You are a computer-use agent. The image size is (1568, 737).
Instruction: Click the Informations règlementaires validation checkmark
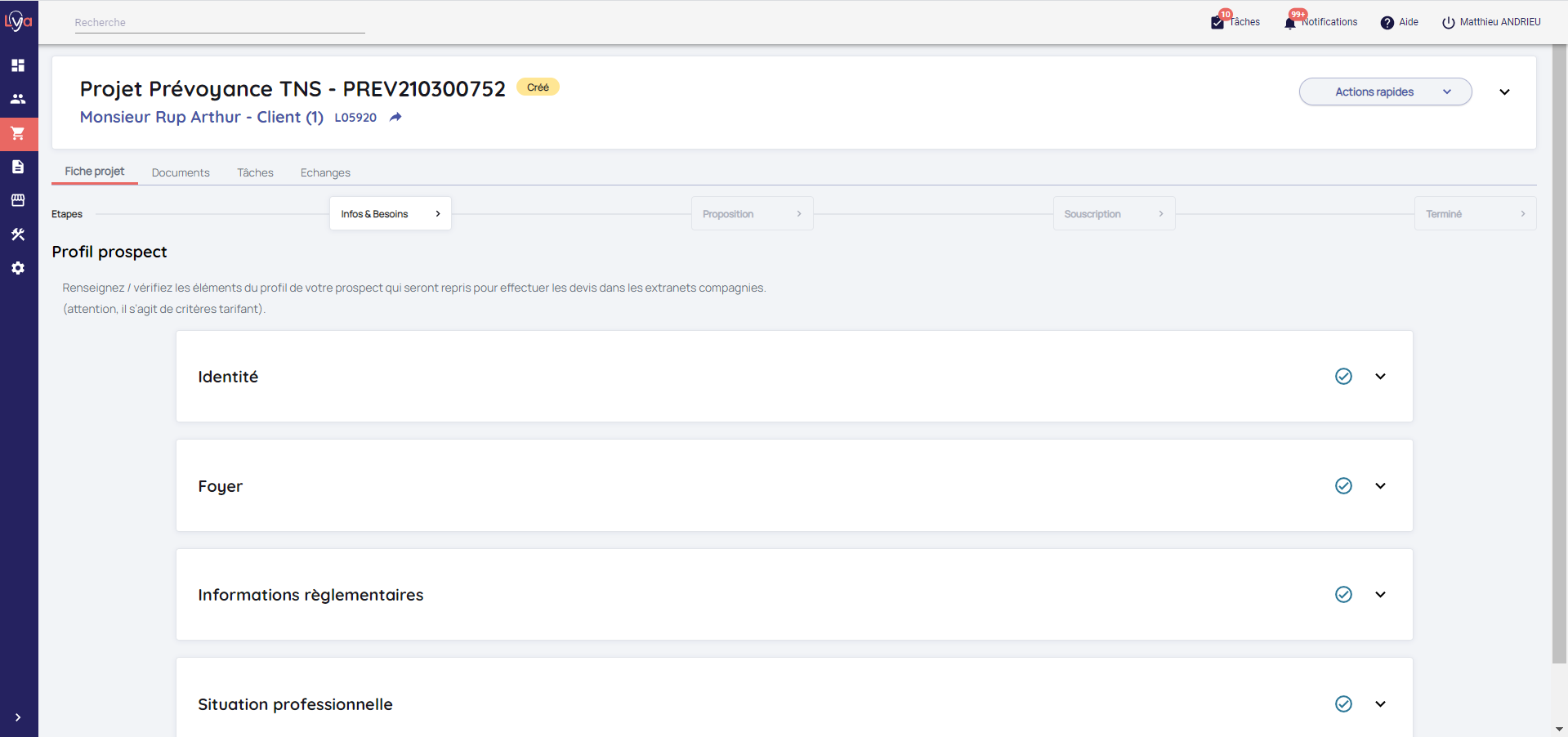[x=1343, y=595]
